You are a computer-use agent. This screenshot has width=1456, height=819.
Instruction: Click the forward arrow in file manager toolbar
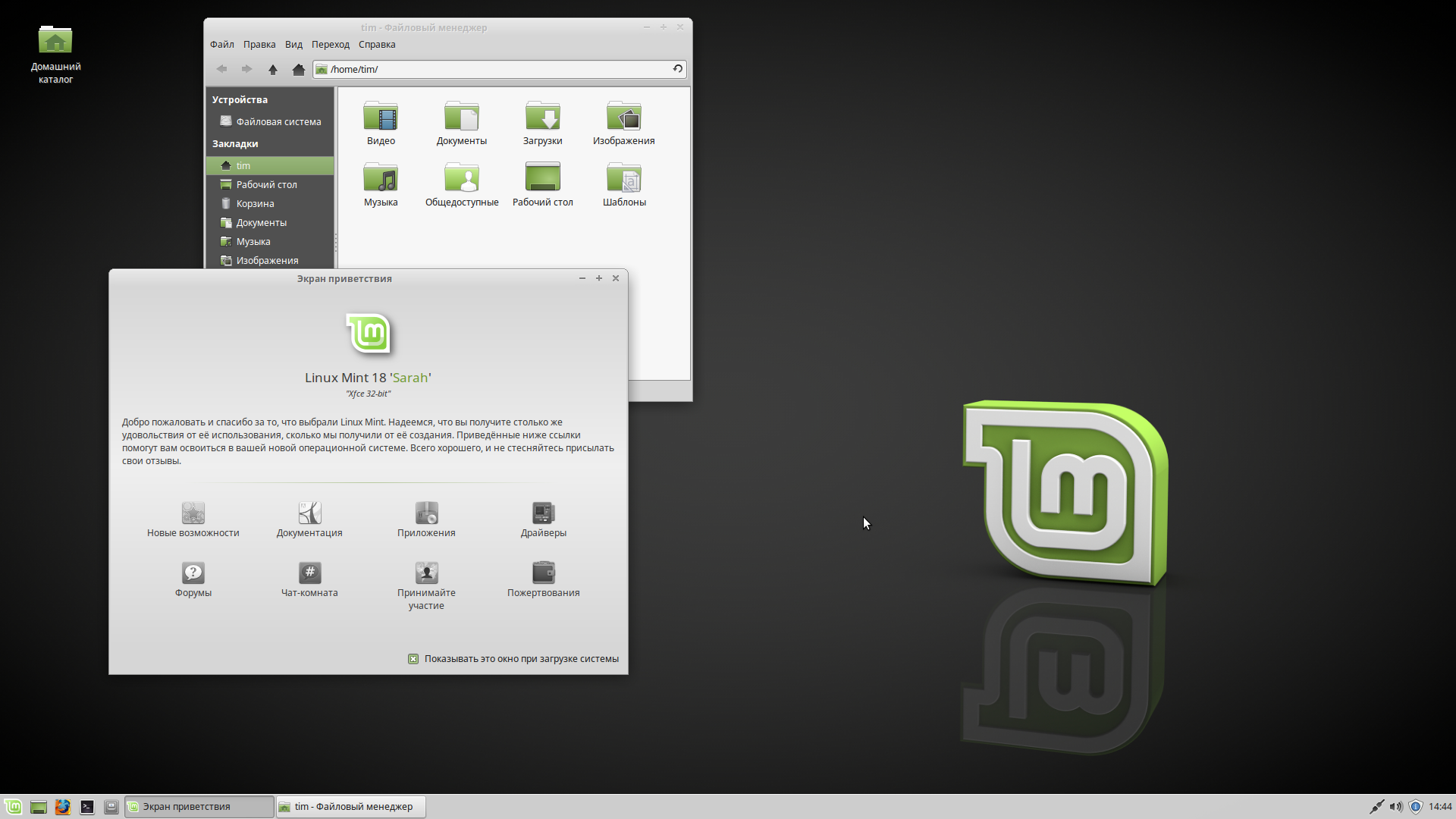pyautogui.click(x=246, y=69)
